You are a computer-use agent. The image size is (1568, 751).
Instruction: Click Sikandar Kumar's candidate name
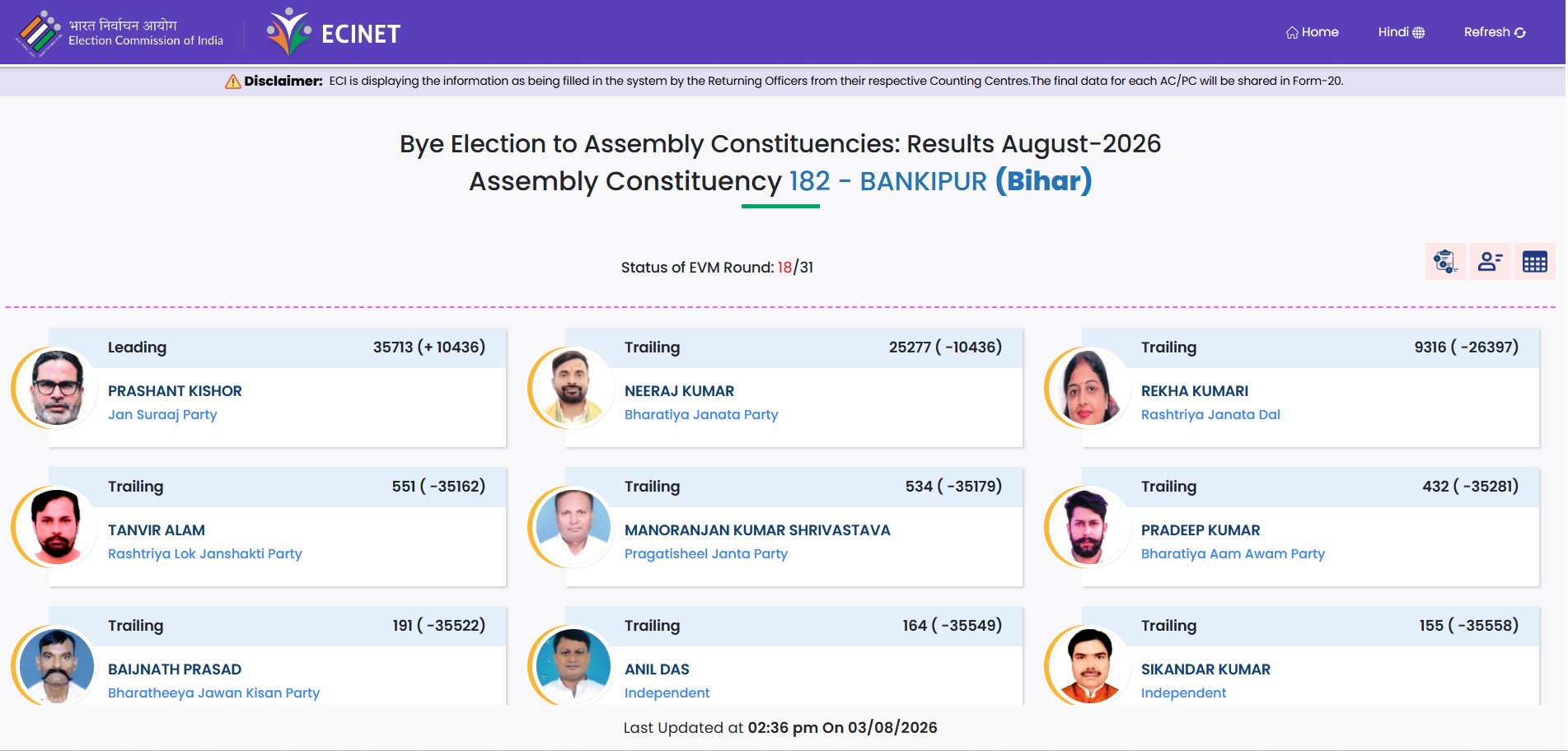coord(1205,669)
